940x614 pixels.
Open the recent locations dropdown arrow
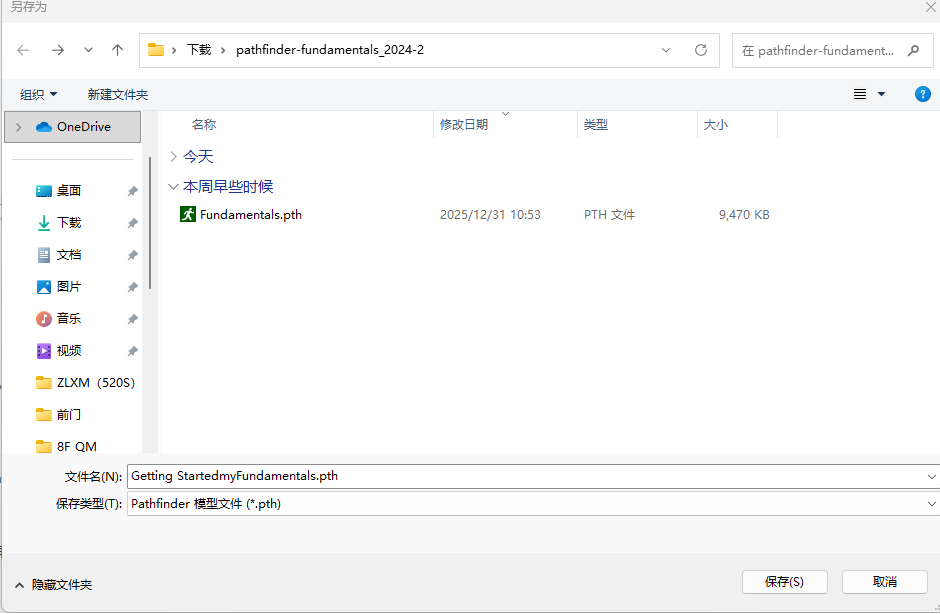[x=88, y=50]
